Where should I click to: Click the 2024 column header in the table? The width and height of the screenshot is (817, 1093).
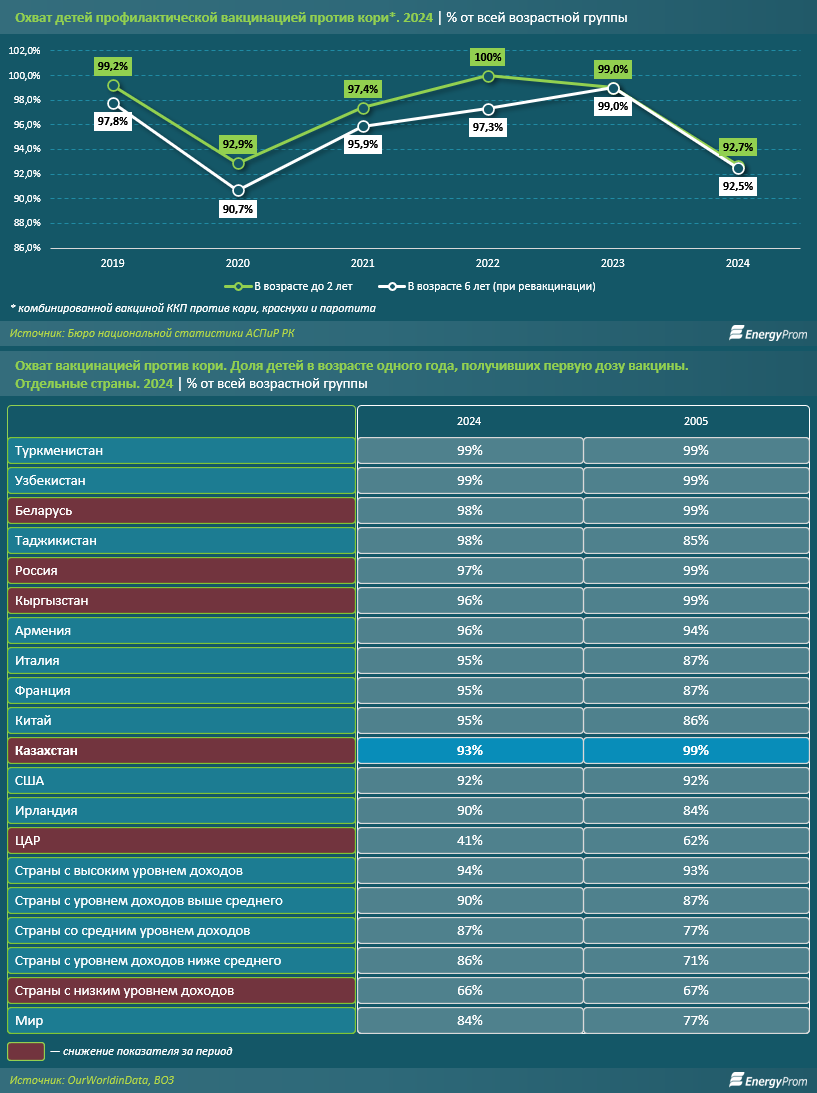coord(470,421)
